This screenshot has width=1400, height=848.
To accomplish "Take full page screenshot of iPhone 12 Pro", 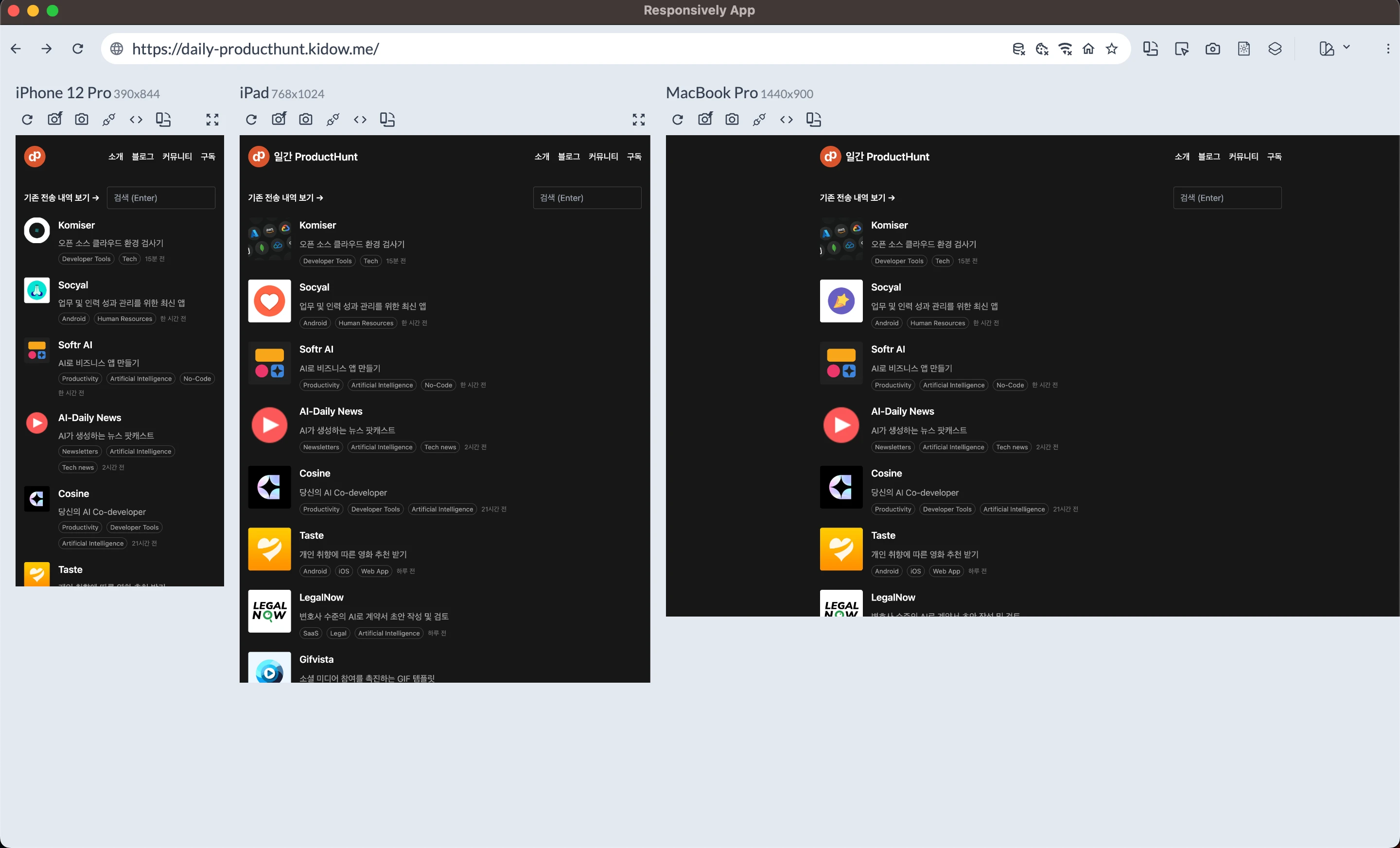I will 82,119.
